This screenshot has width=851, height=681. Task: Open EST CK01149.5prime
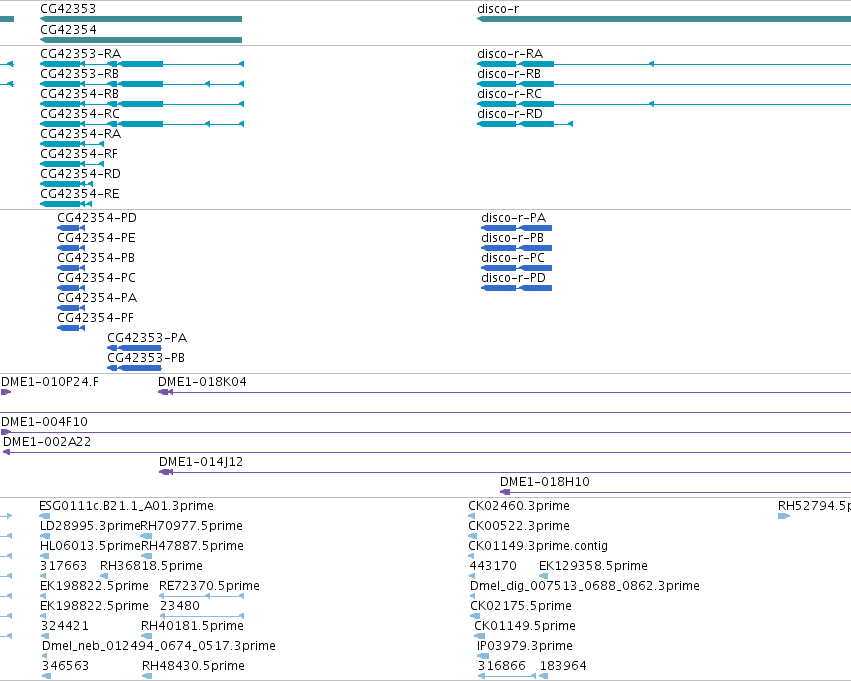(x=479, y=637)
